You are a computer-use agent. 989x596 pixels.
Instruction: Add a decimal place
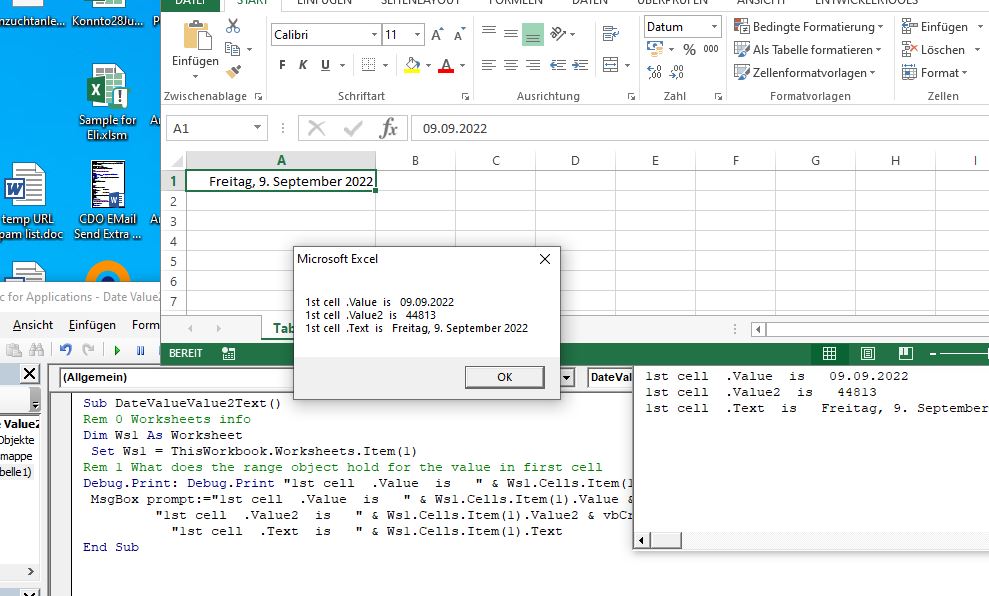tap(654, 72)
